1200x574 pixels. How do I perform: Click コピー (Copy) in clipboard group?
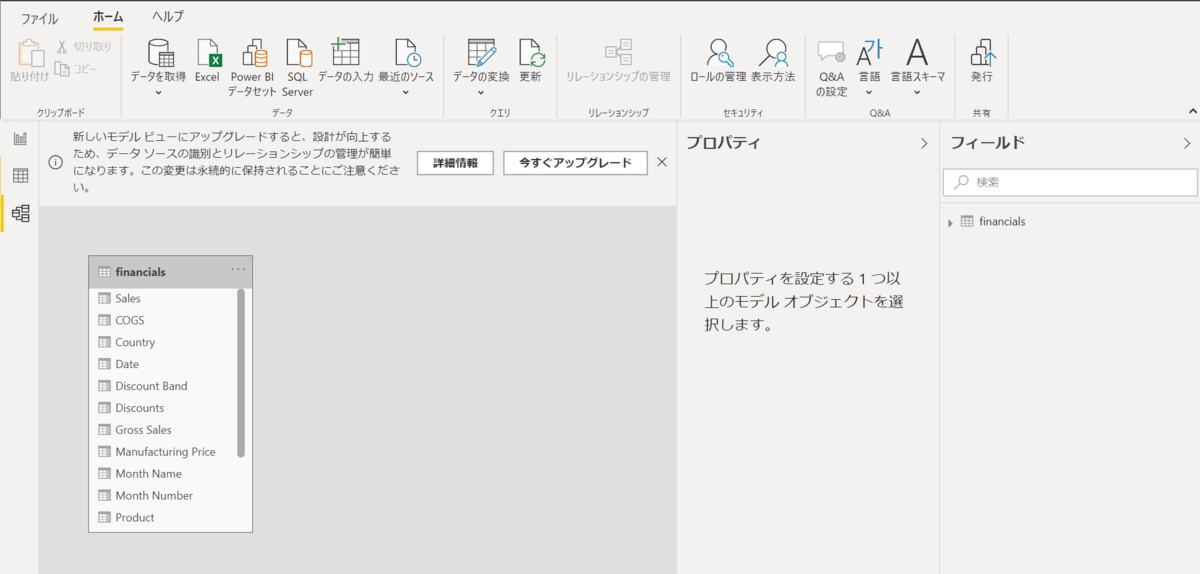[x=76, y=69]
